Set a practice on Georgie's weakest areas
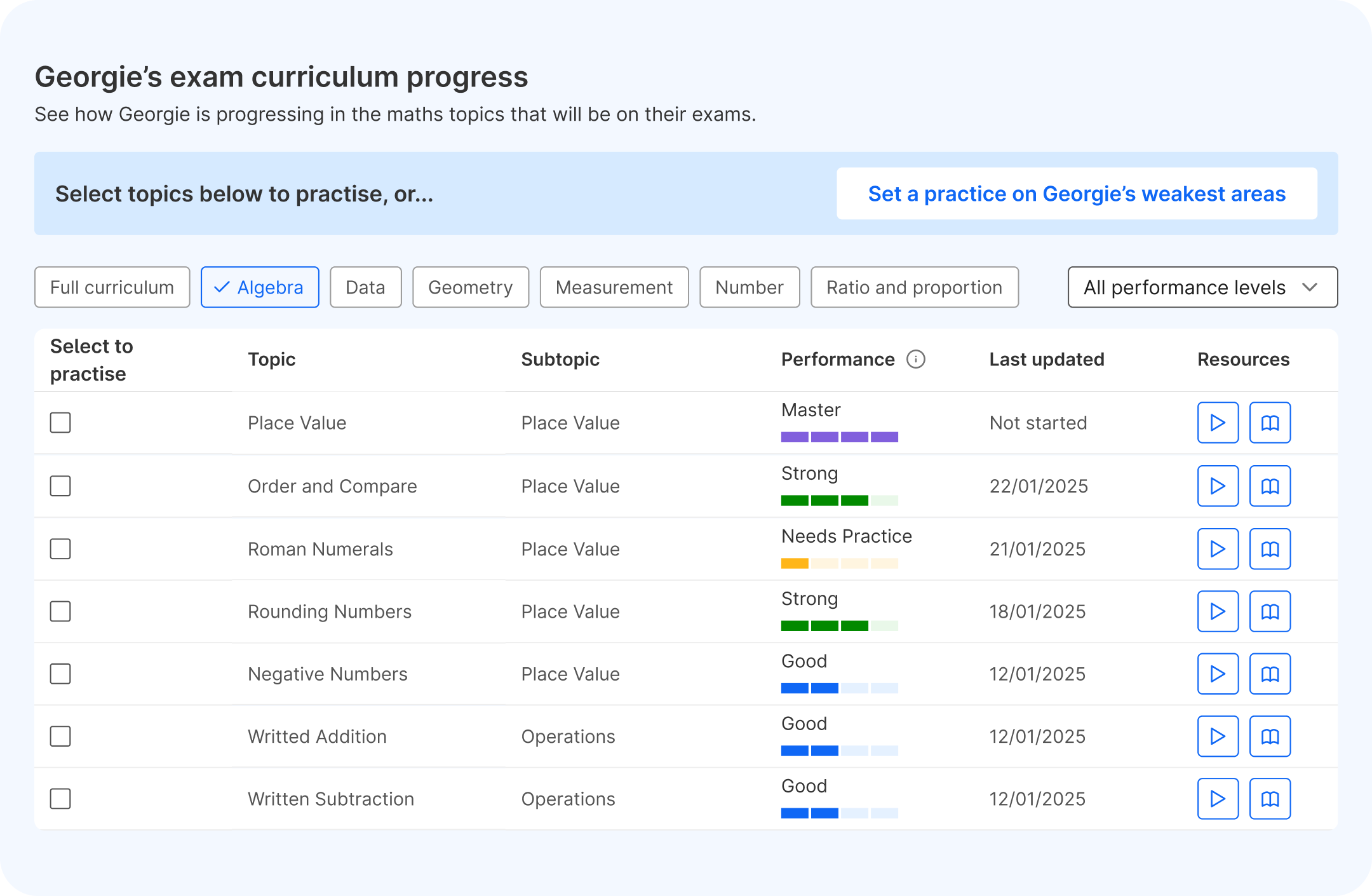The image size is (1372, 896). (x=1076, y=194)
